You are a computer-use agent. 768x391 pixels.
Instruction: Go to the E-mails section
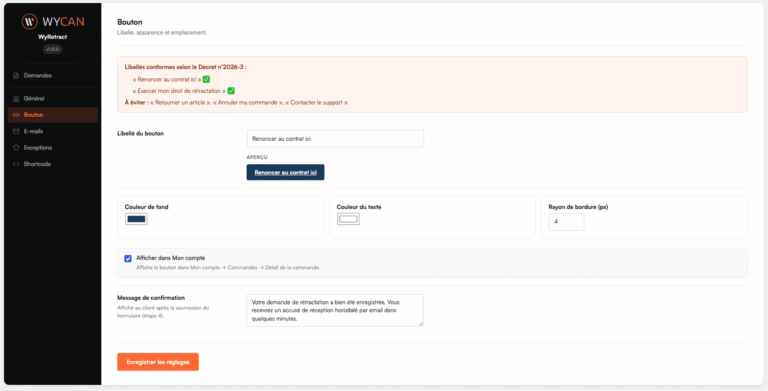[x=53, y=131]
